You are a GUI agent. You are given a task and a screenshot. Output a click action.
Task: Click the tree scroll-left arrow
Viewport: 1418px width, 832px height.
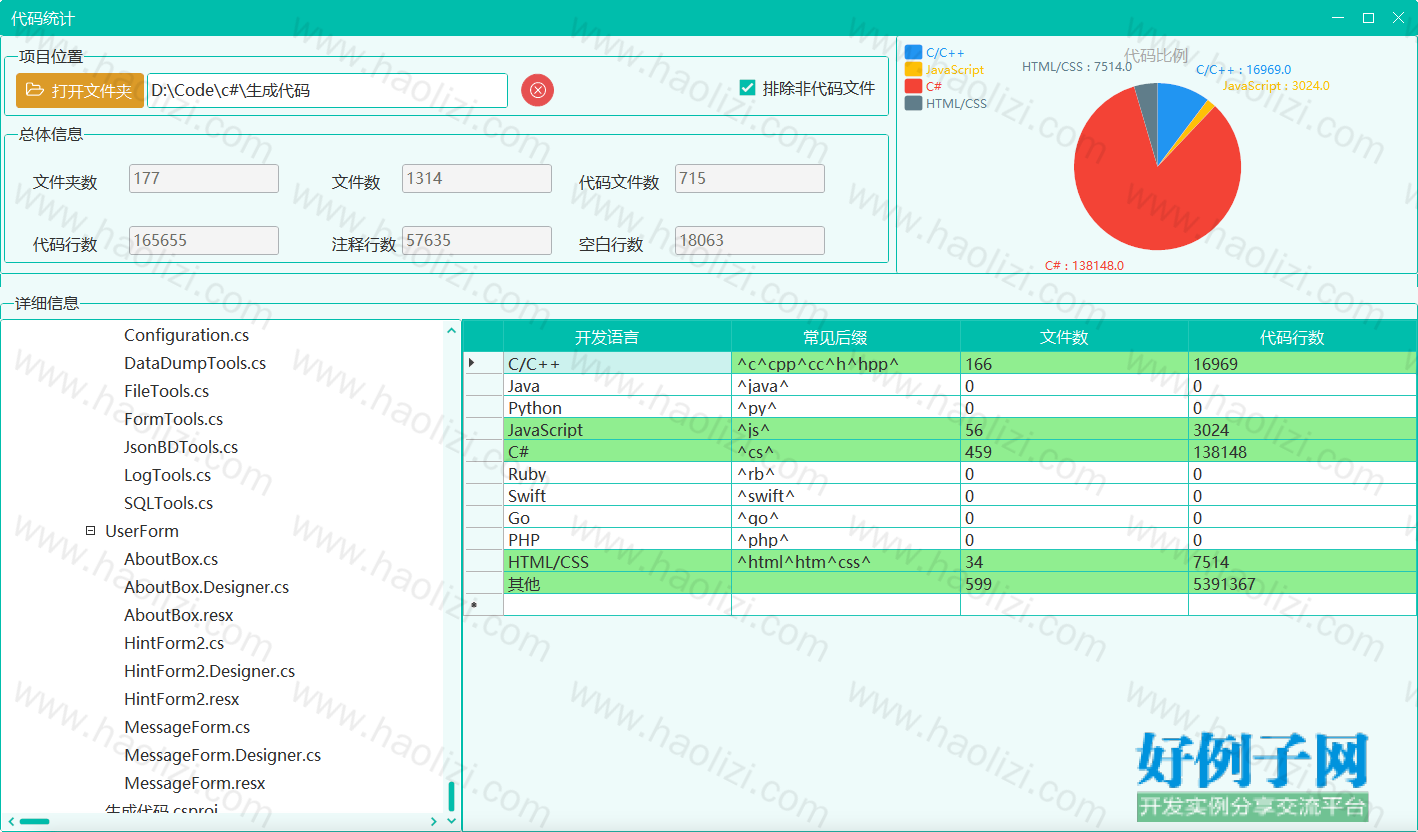click(10, 822)
